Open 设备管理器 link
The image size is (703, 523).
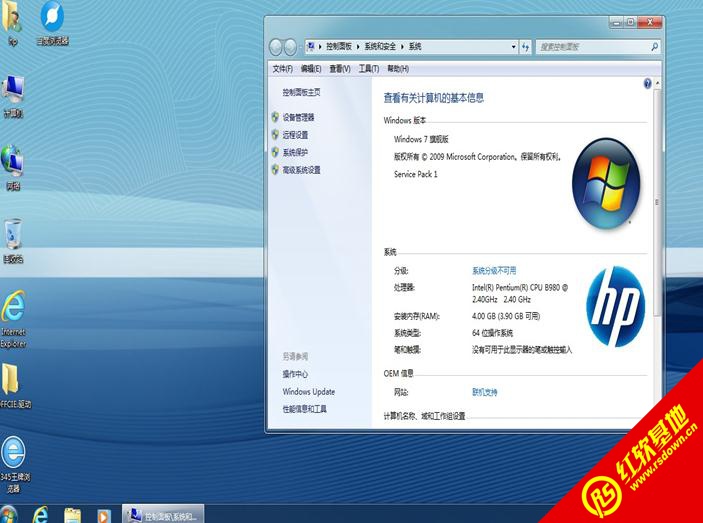coord(298,117)
